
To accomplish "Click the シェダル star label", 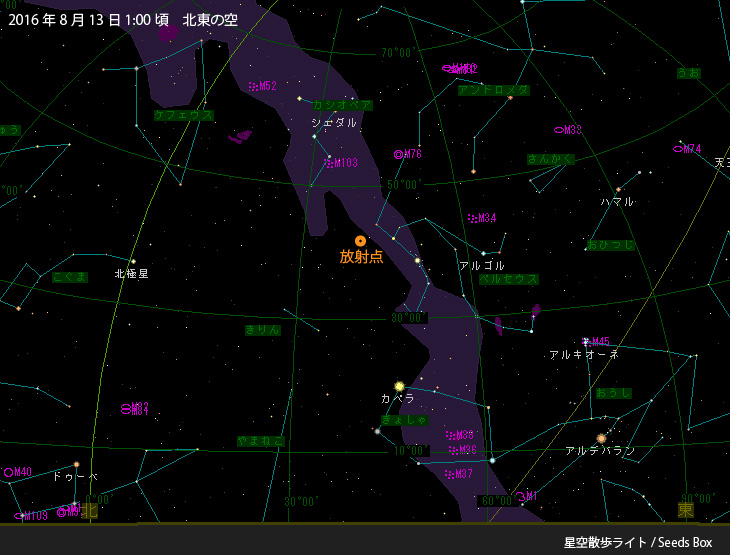I will 334,123.
